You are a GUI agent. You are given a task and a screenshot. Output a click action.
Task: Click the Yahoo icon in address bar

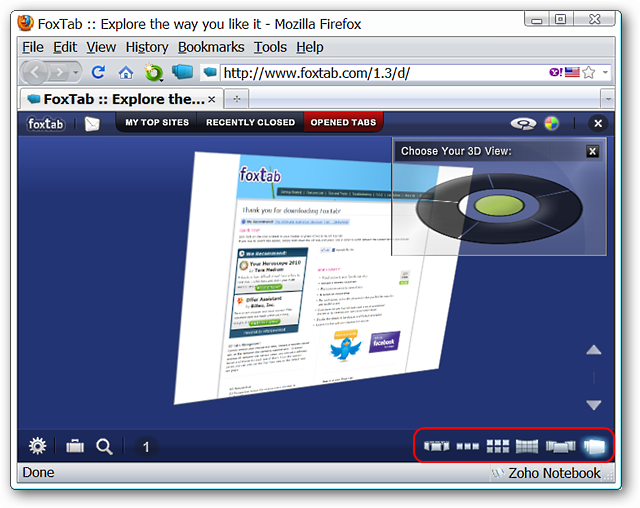(556, 72)
